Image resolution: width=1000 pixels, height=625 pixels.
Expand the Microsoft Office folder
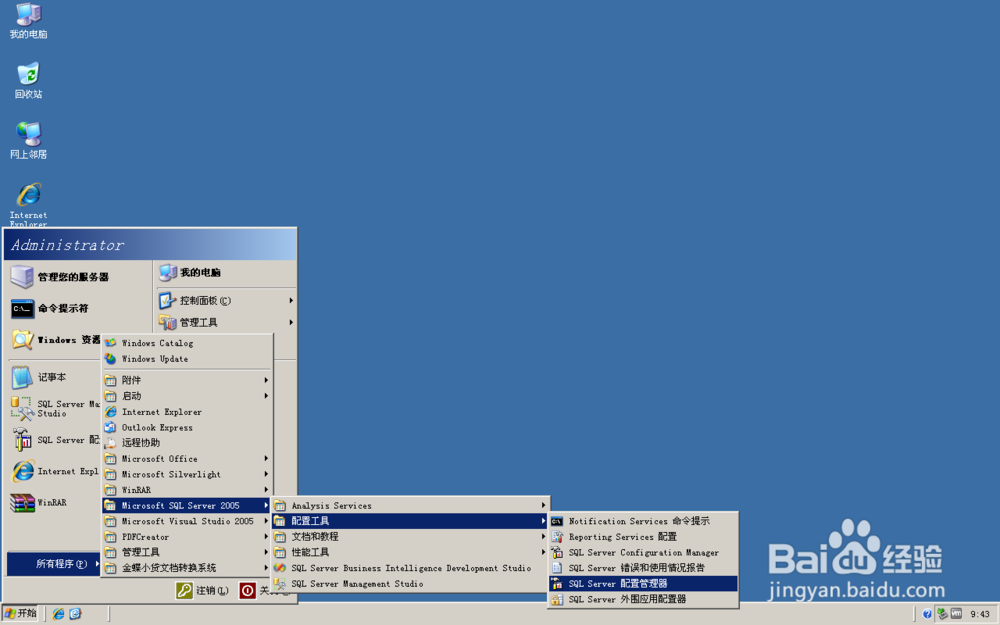pos(188,459)
